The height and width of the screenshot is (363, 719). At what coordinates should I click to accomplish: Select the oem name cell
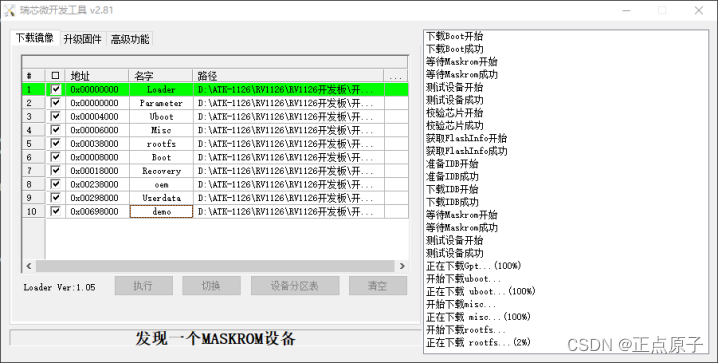(161, 184)
